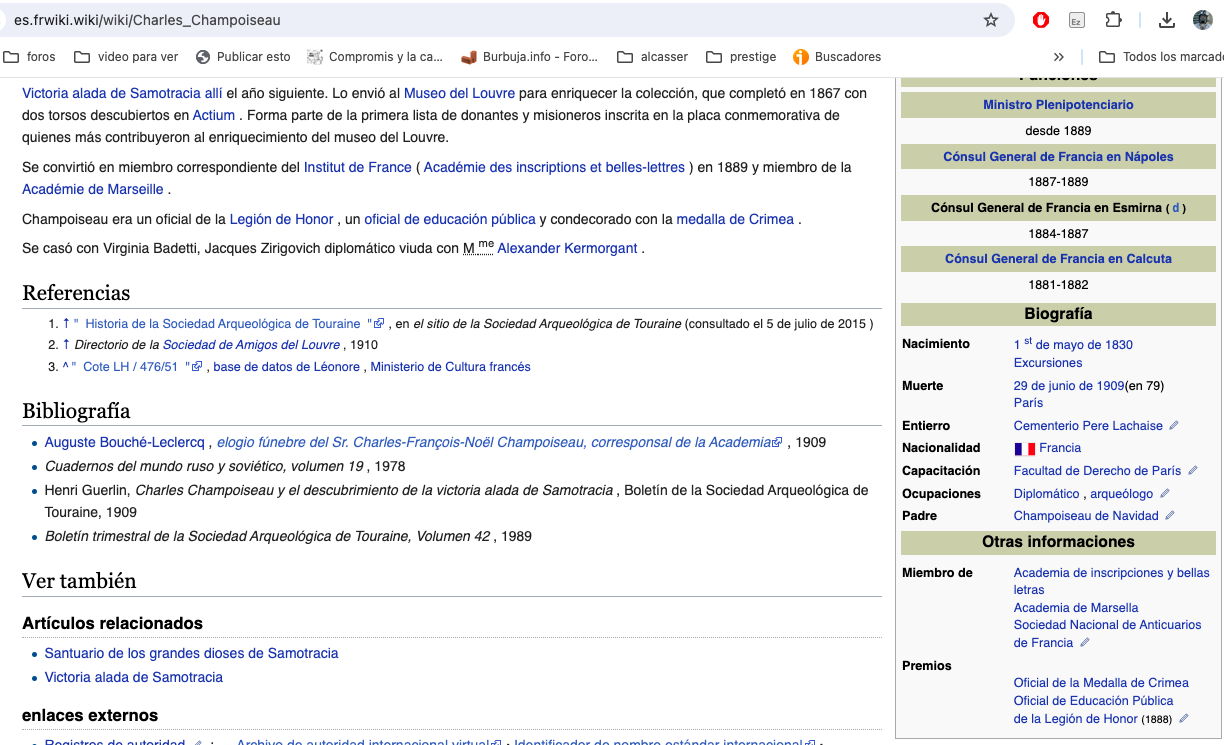Open the browser downloads icon
This screenshot has width=1224, height=745.
(x=1167, y=20)
